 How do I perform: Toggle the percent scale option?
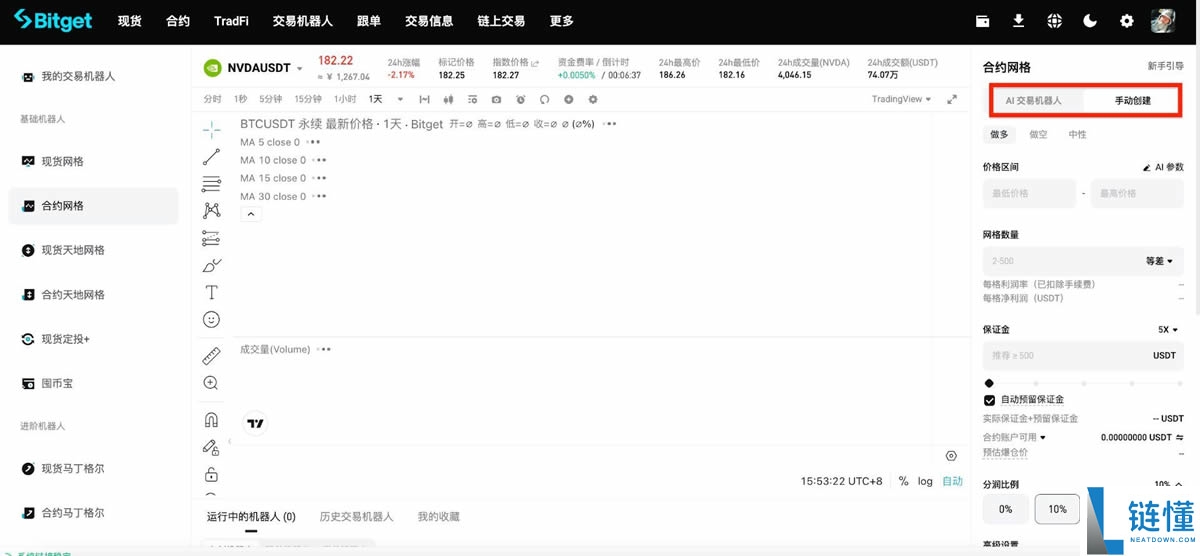tap(904, 481)
